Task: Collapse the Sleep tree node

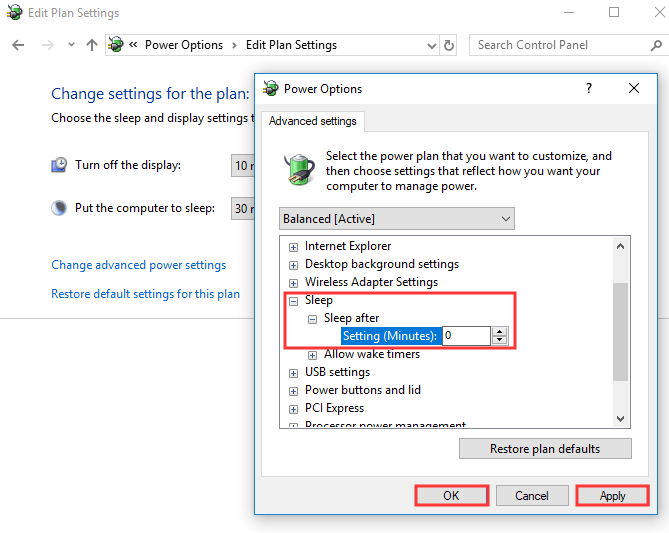Action: point(293,300)
